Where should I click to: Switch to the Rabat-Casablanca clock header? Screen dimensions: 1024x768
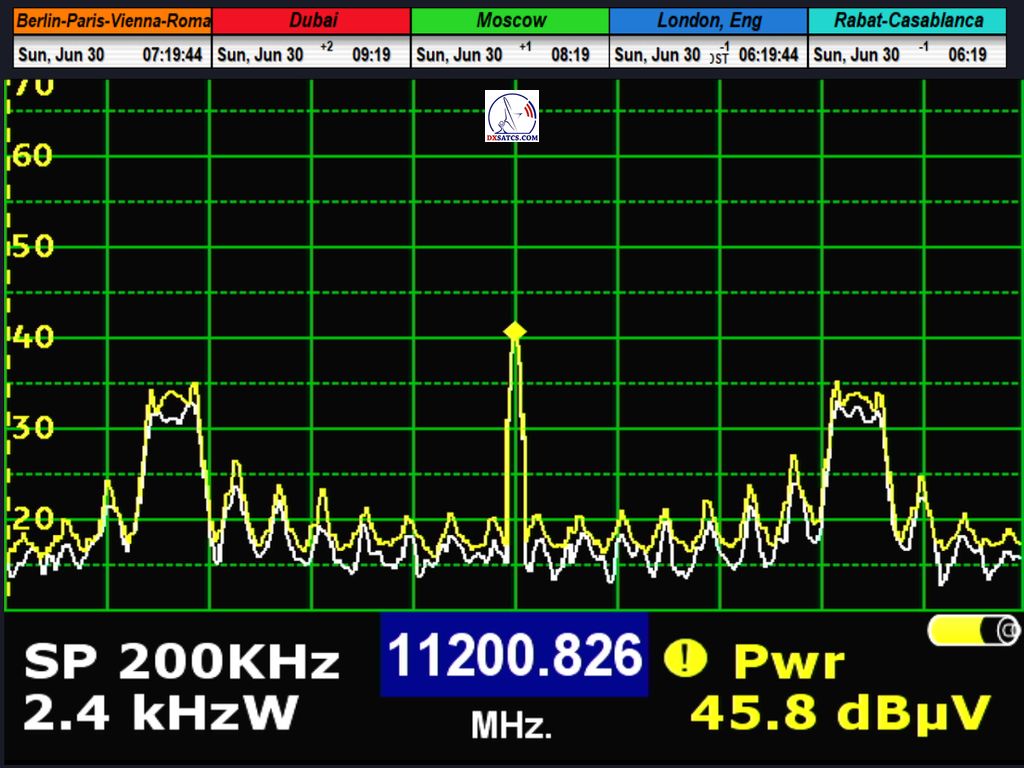(x=907, y=20)
